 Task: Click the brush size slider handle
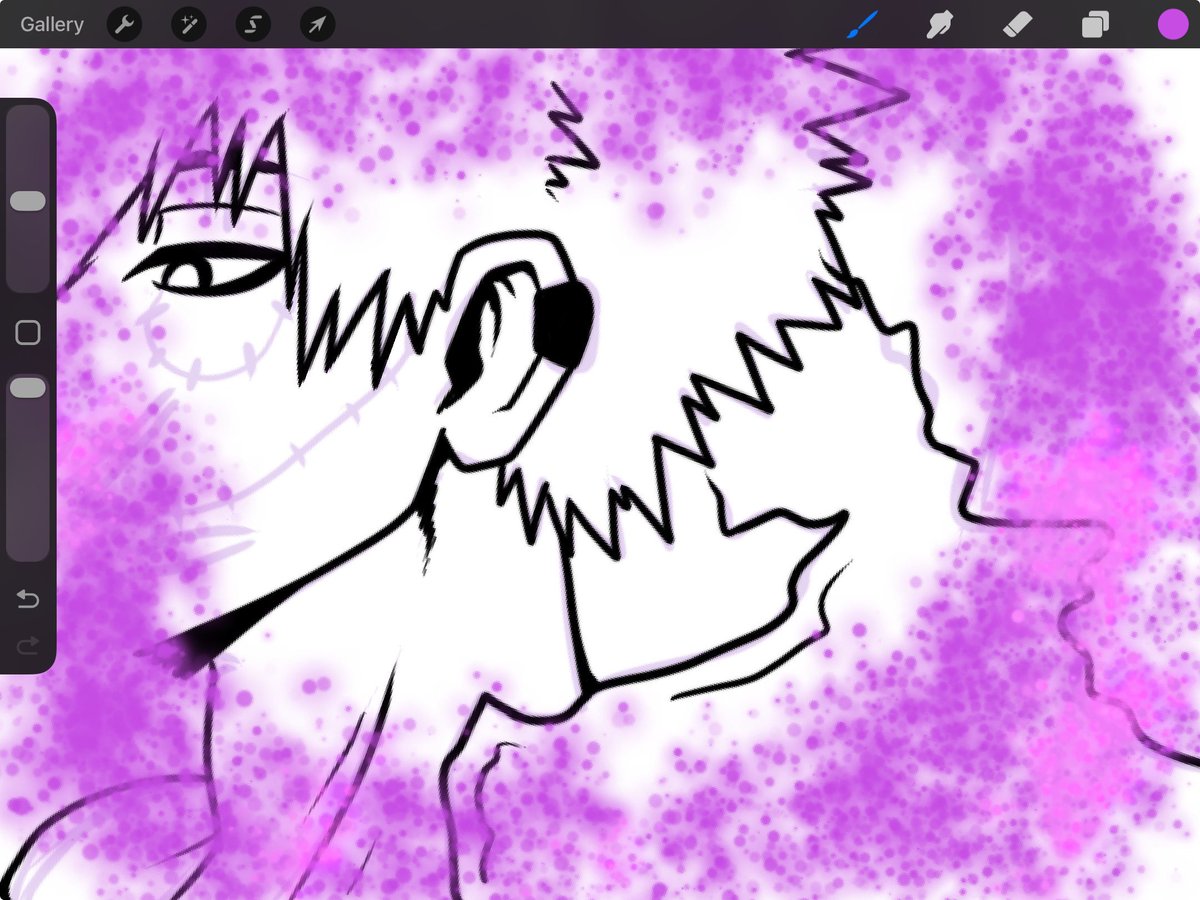click(28, 201)
